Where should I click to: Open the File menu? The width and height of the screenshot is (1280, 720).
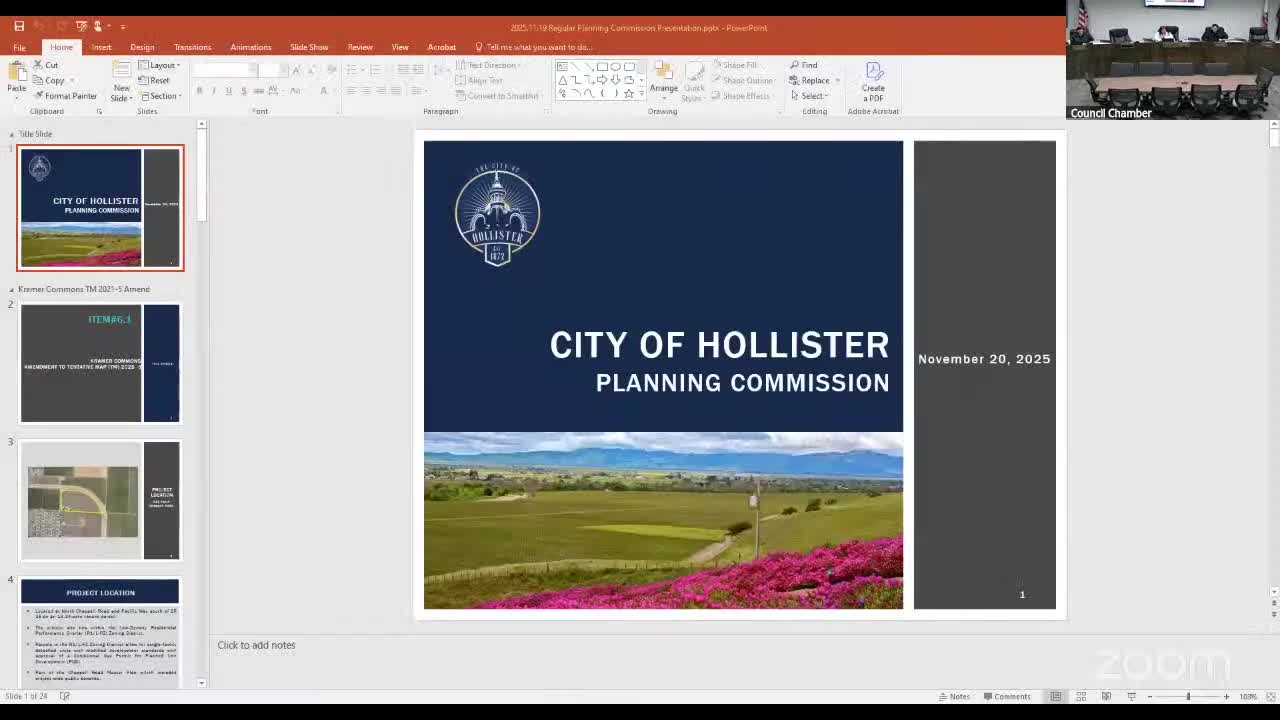point(20,47)
